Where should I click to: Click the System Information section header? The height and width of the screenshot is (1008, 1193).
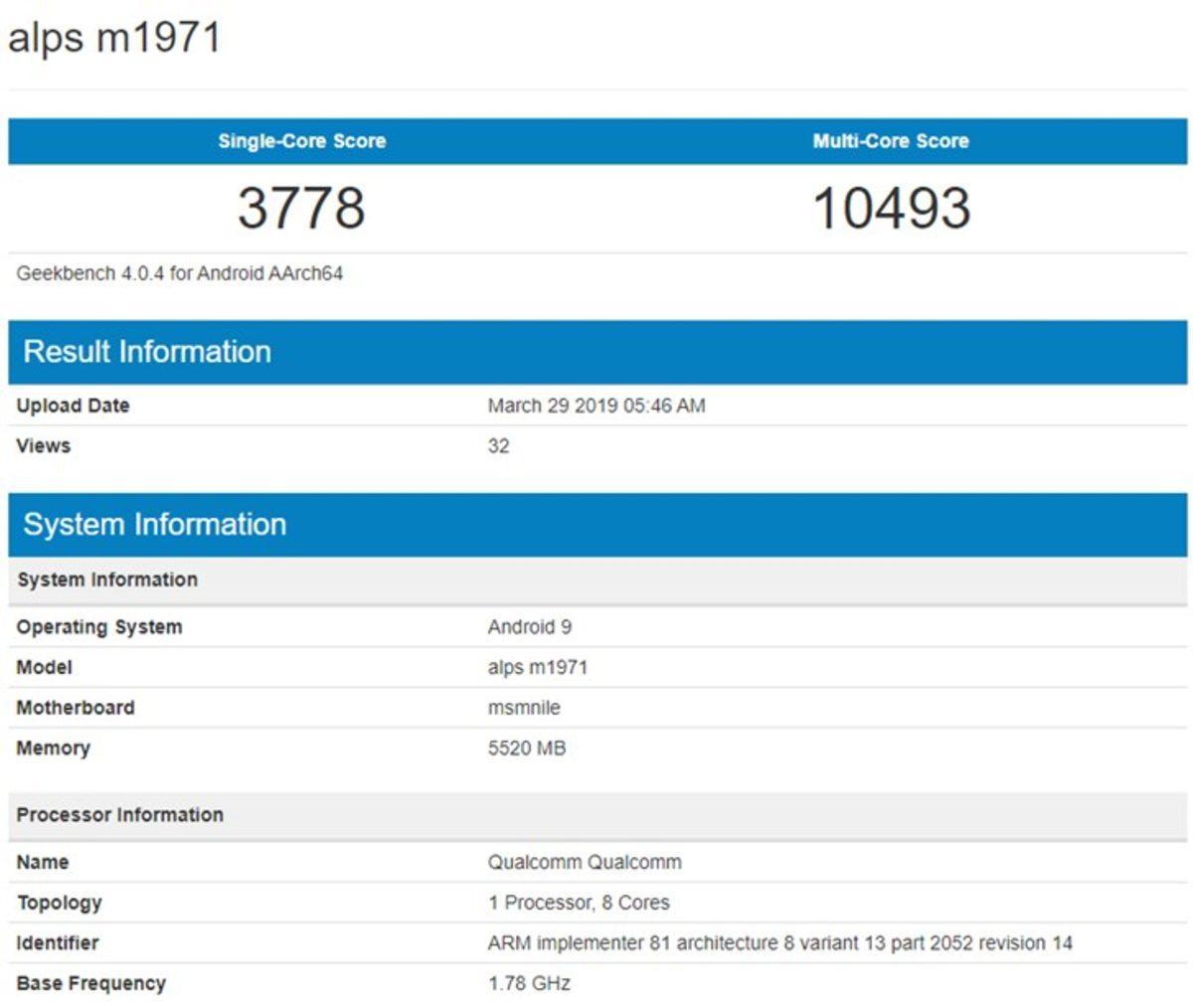point(156,524)
